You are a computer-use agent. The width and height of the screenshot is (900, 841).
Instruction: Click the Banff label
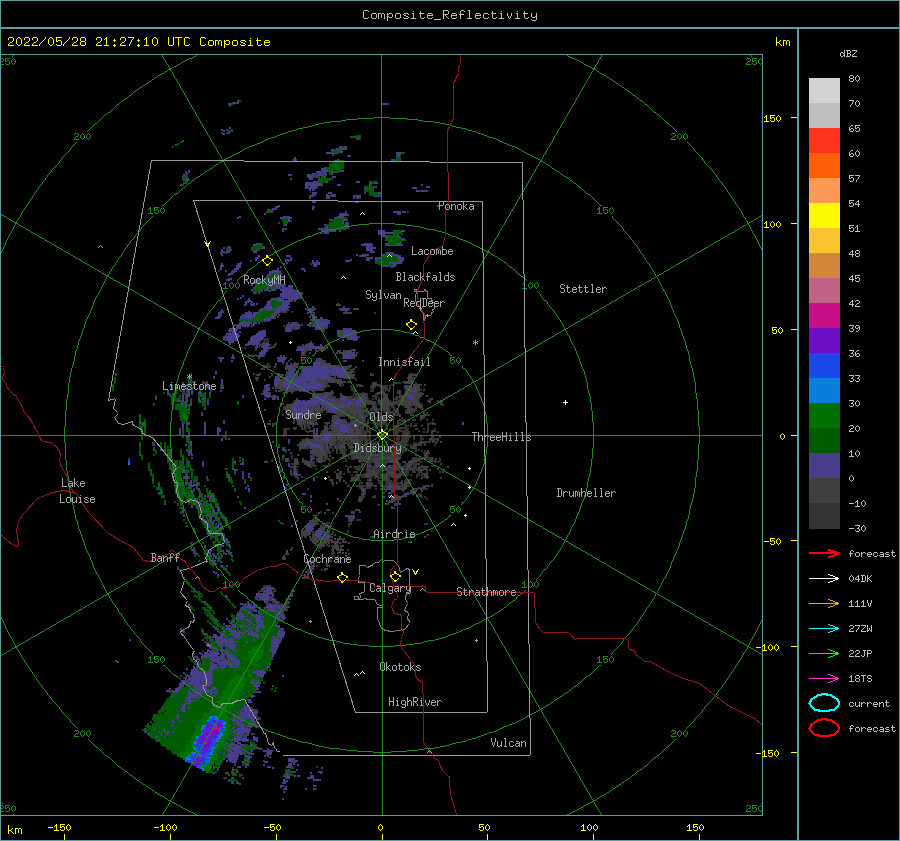[165, 557]
